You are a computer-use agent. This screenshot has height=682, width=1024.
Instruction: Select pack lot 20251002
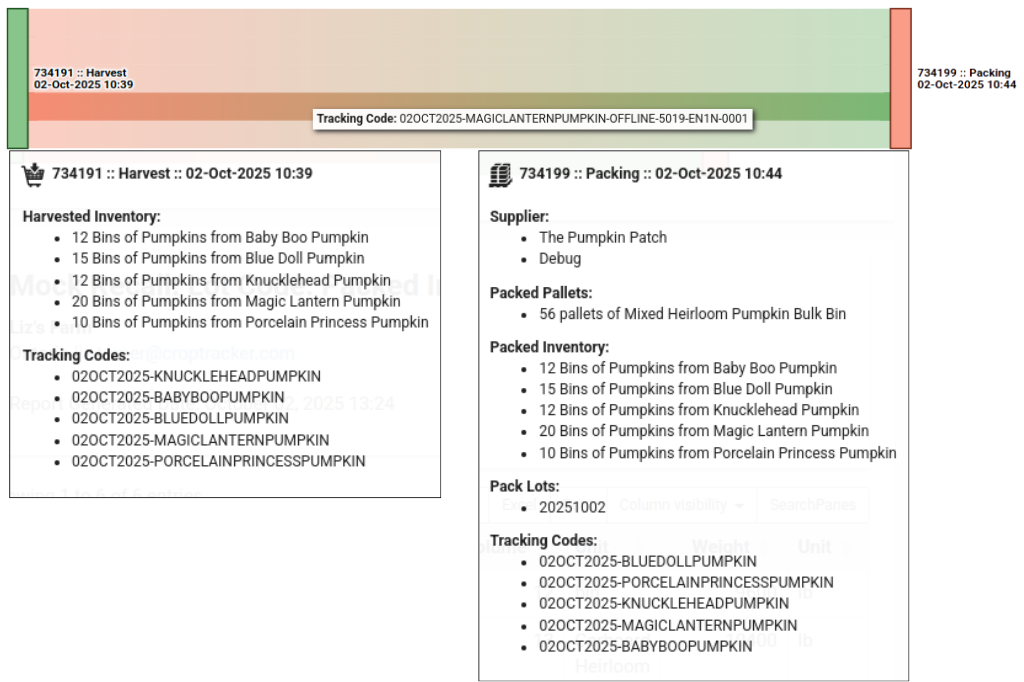(572, 507)
